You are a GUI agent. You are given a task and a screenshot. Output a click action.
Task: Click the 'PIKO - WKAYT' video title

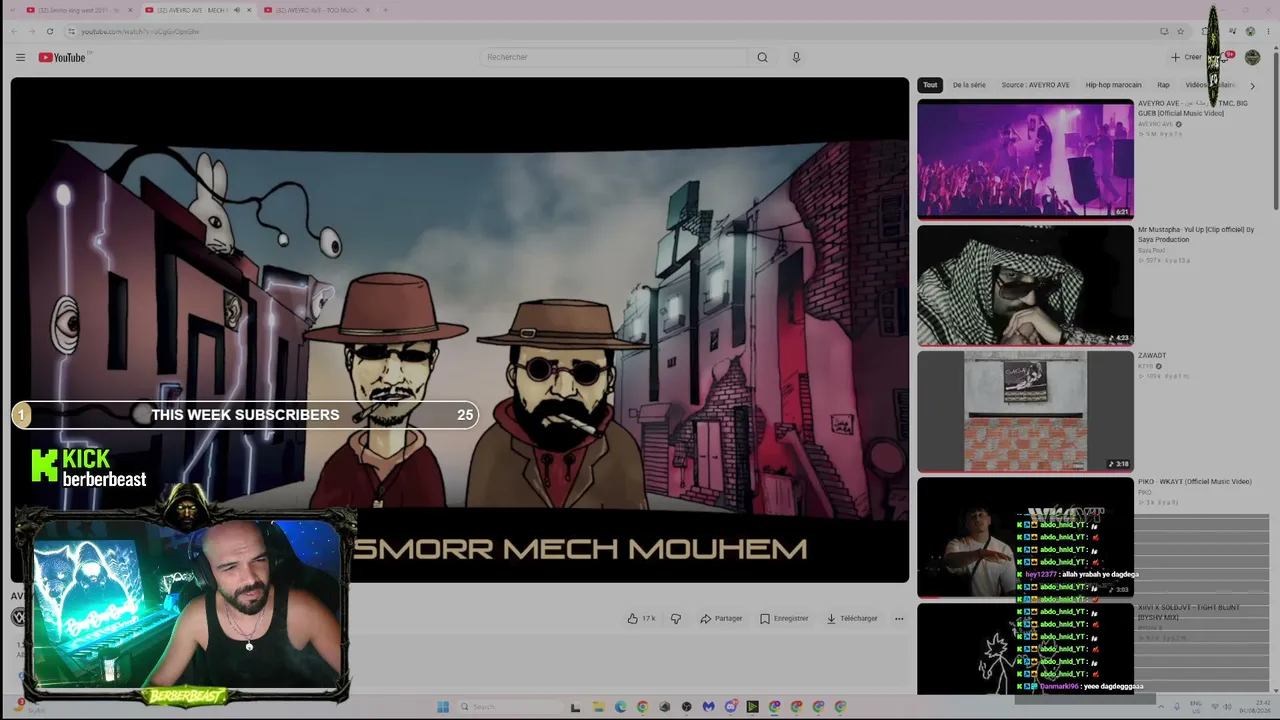coord(1195,481)
